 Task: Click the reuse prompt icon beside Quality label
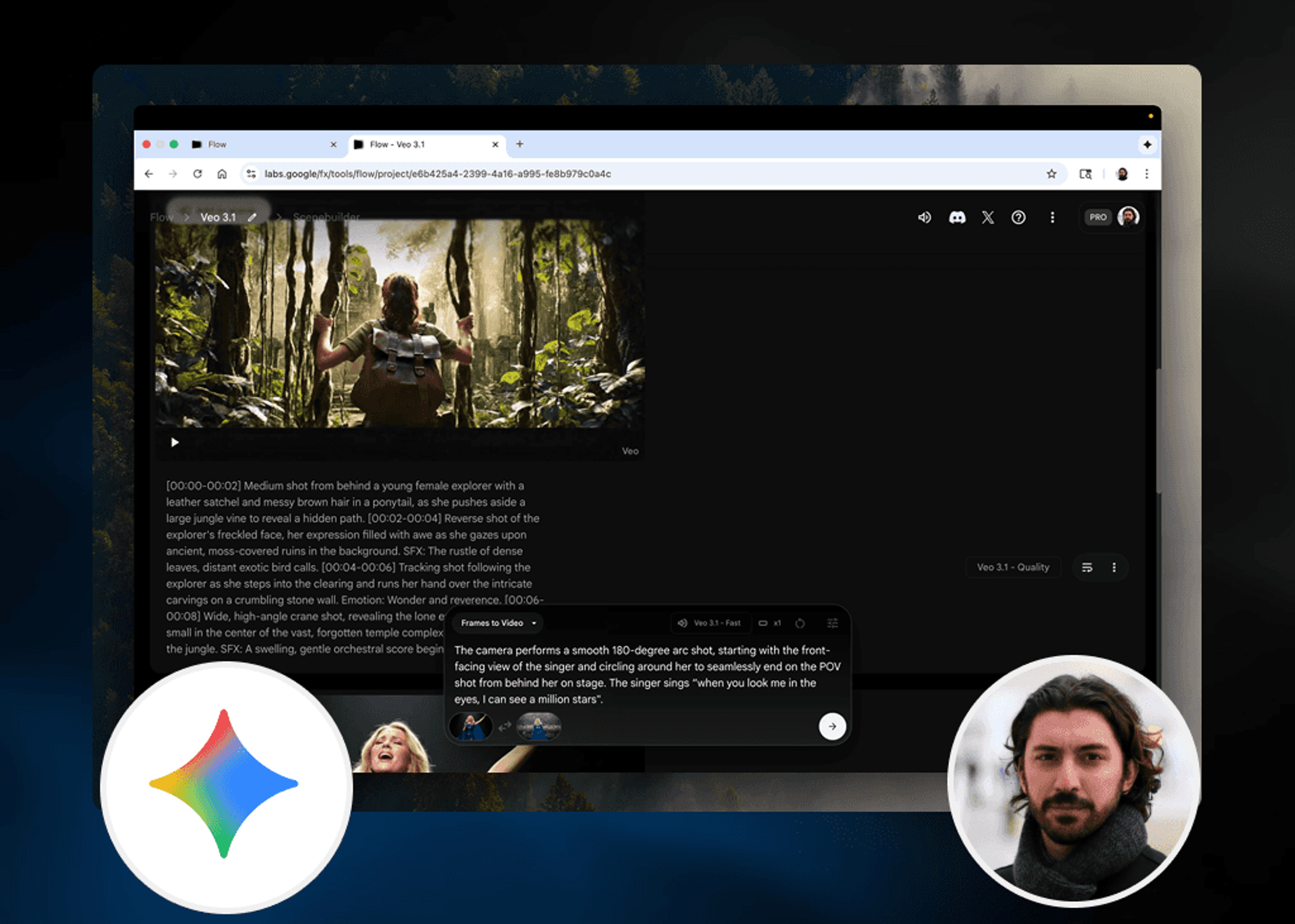[1087, 567]
